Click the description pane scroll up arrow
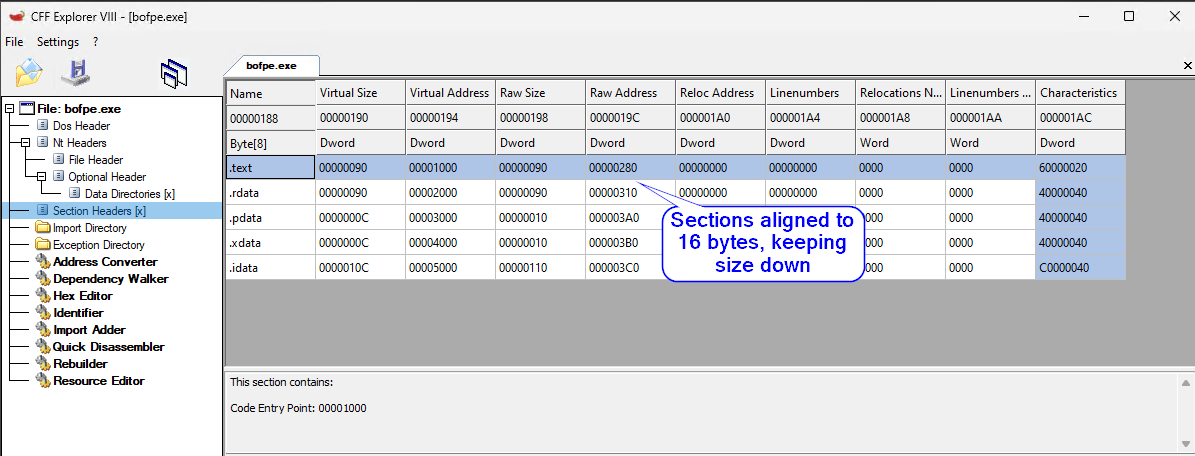 pyautogui.click(x=1186, y=383)
